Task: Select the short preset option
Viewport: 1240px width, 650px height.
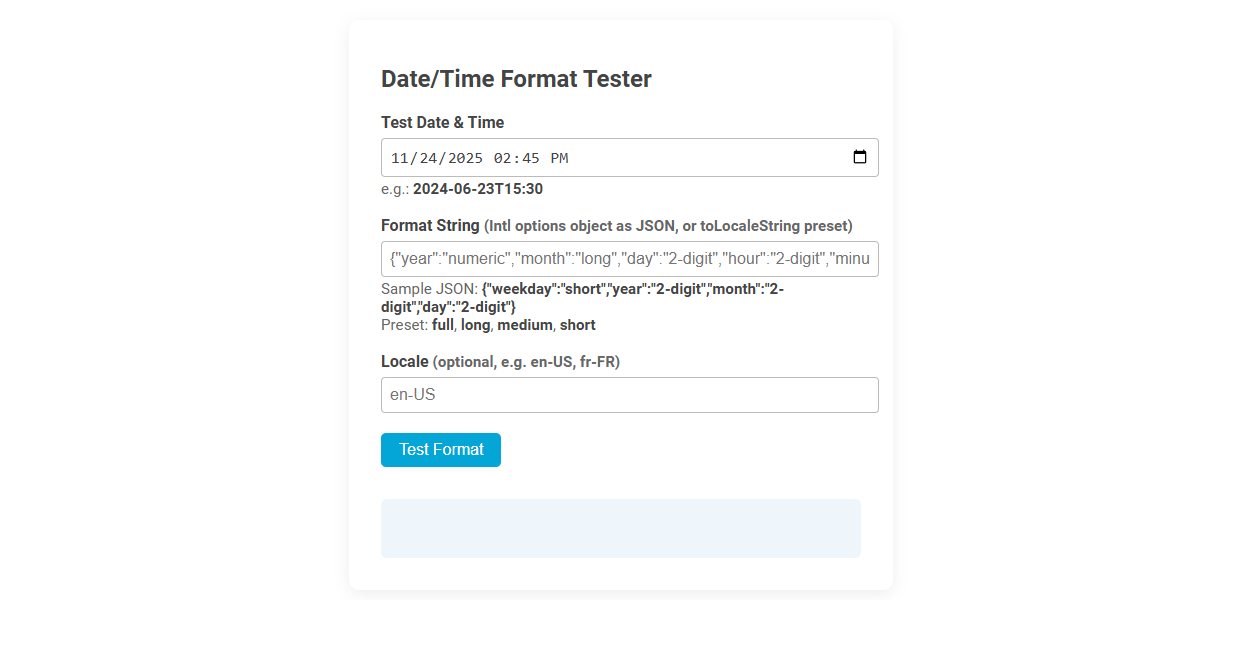Action: tap(577, 324)
